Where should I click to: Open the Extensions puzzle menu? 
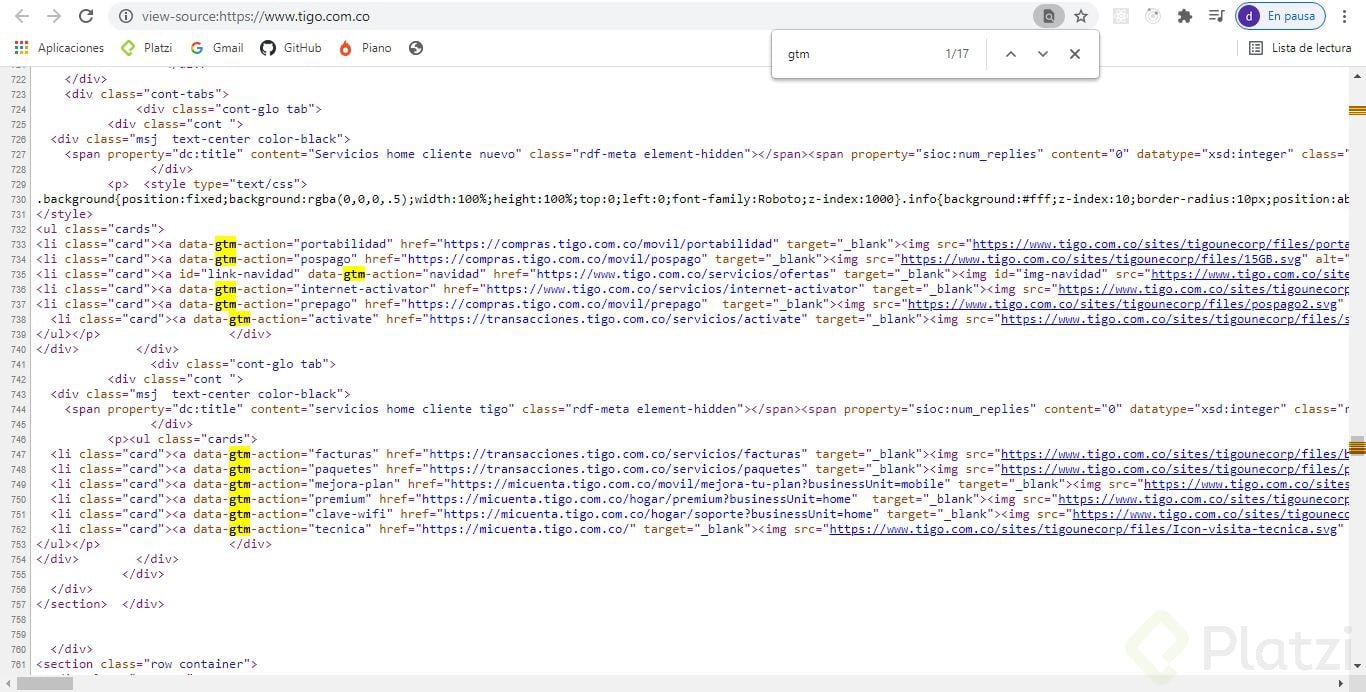1185,16
